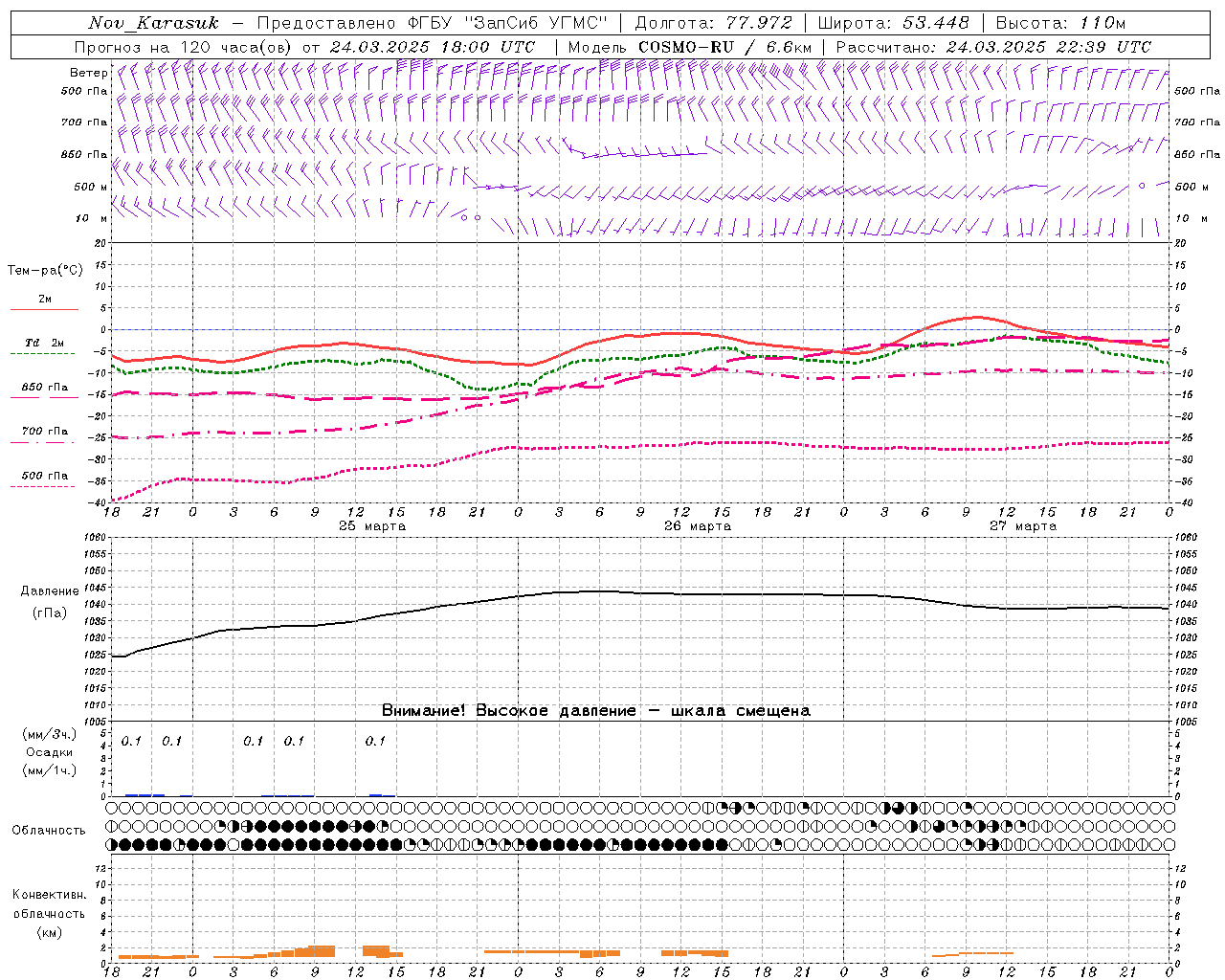Click the Широта: 53.448 value
Image resolution: width=1225 pixels, height=980 pixels.
(893, 23)
